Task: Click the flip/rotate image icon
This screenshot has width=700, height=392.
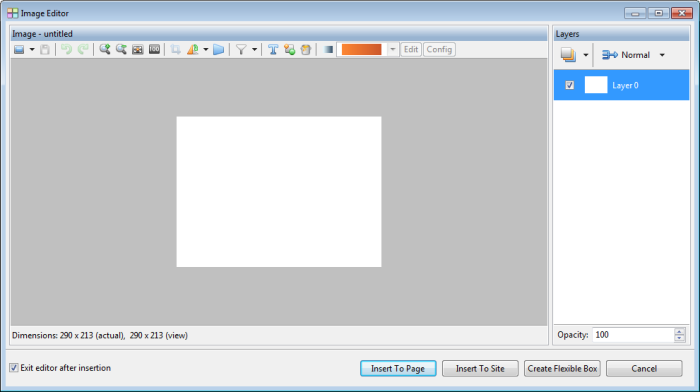Action: tap(193, 50)
